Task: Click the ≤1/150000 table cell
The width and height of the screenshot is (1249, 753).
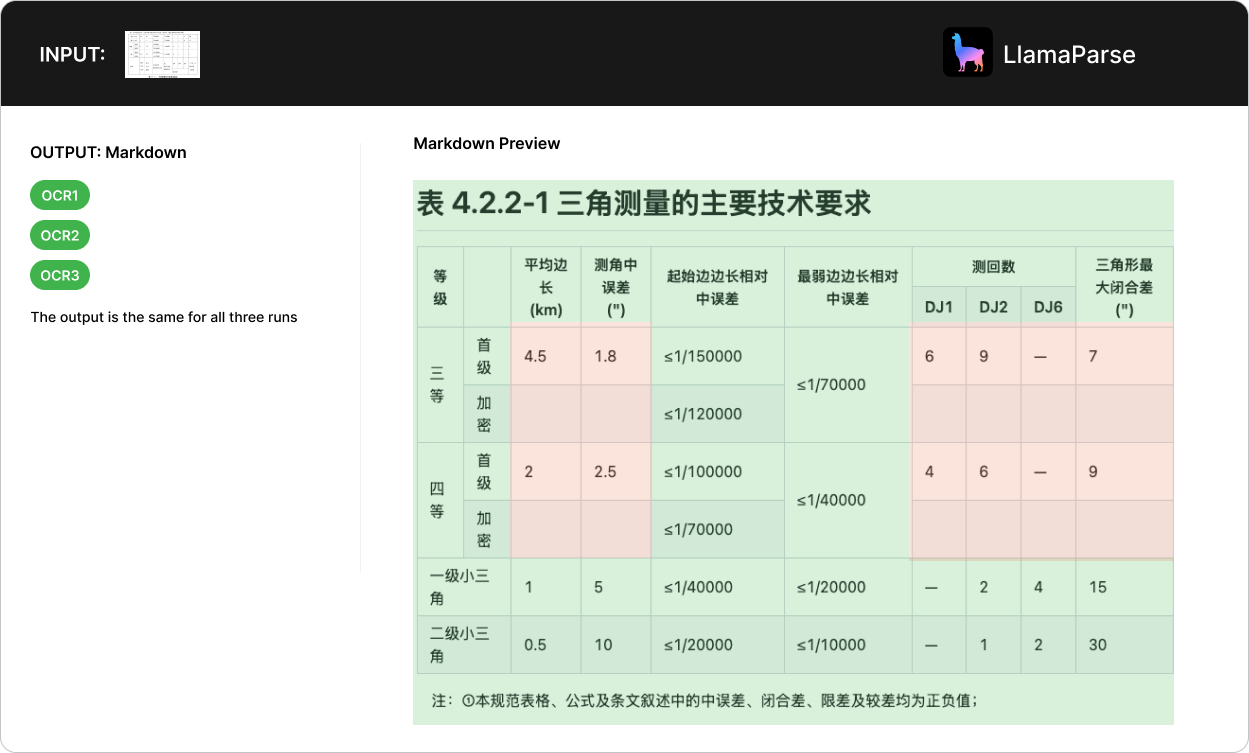Action: click(703, 356)
